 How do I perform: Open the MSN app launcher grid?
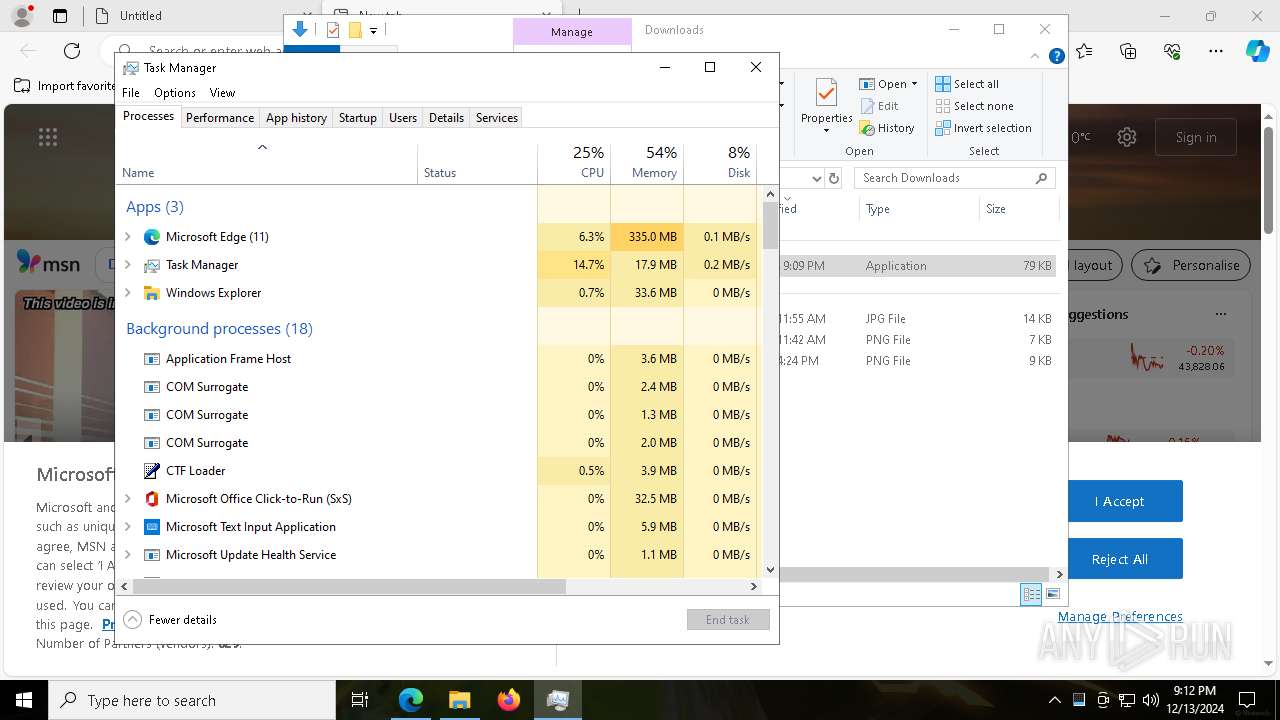coord(48,137)
